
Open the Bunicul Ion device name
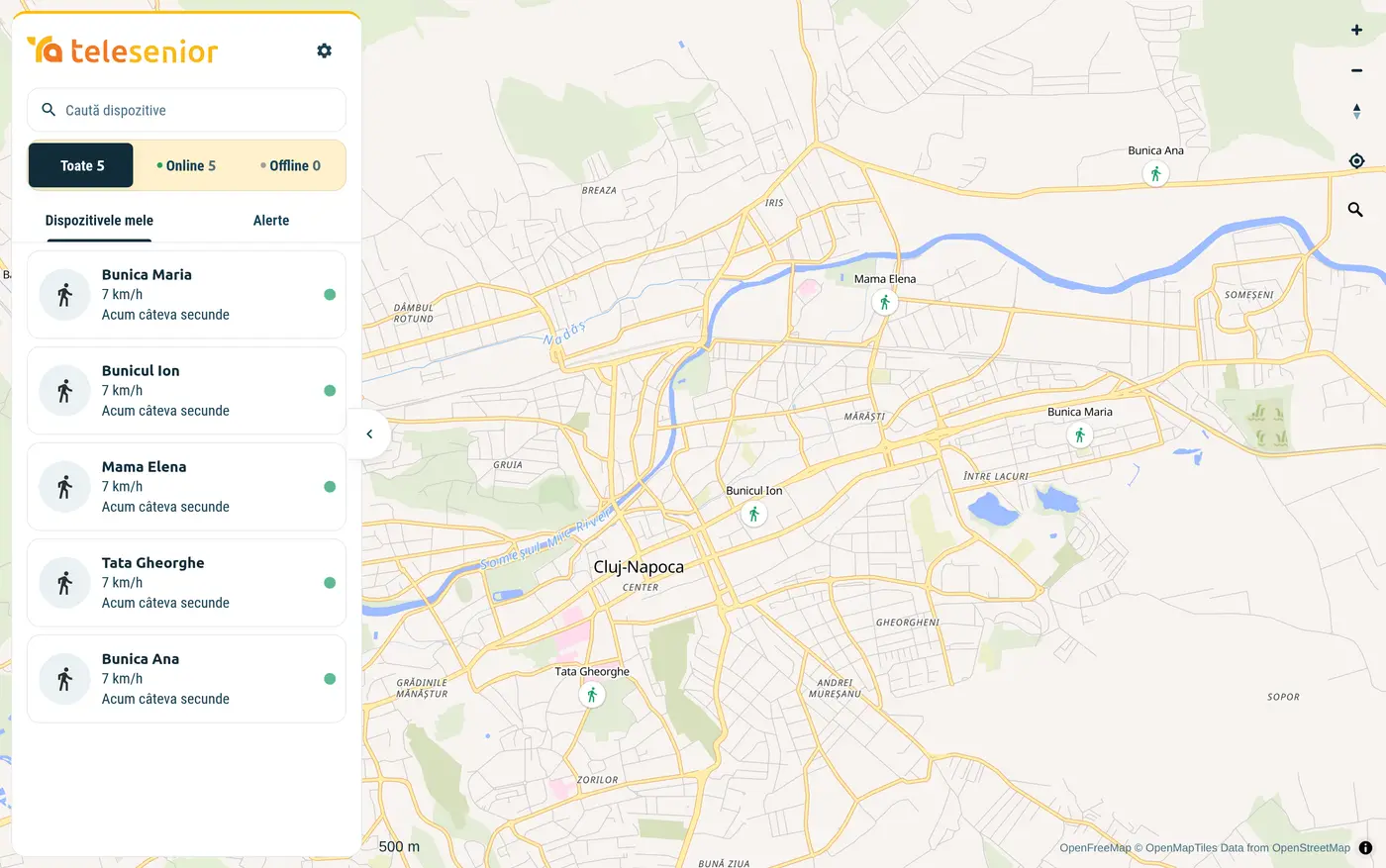[x=141, y=370]
